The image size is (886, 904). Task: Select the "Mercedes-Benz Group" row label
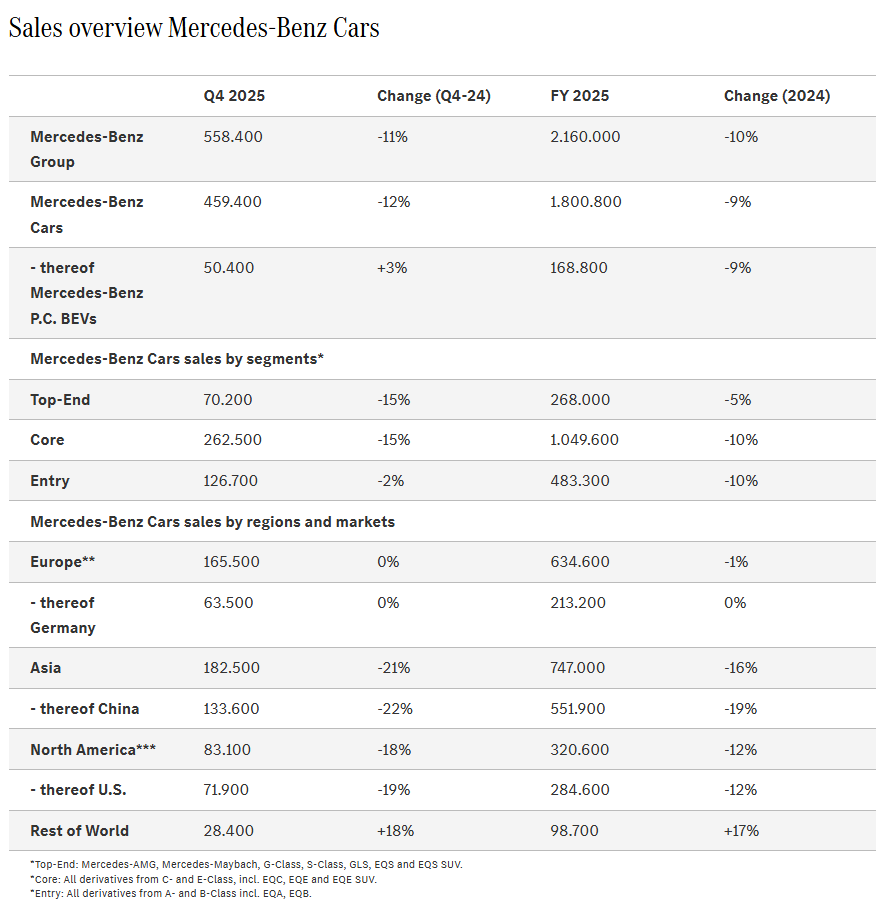click(87, 149)
